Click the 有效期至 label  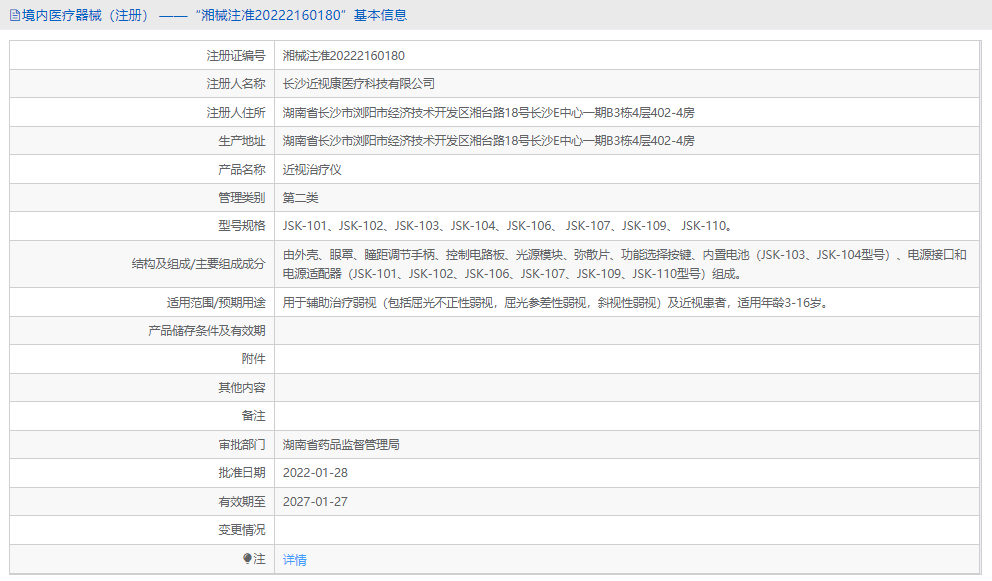pos(242,502)
